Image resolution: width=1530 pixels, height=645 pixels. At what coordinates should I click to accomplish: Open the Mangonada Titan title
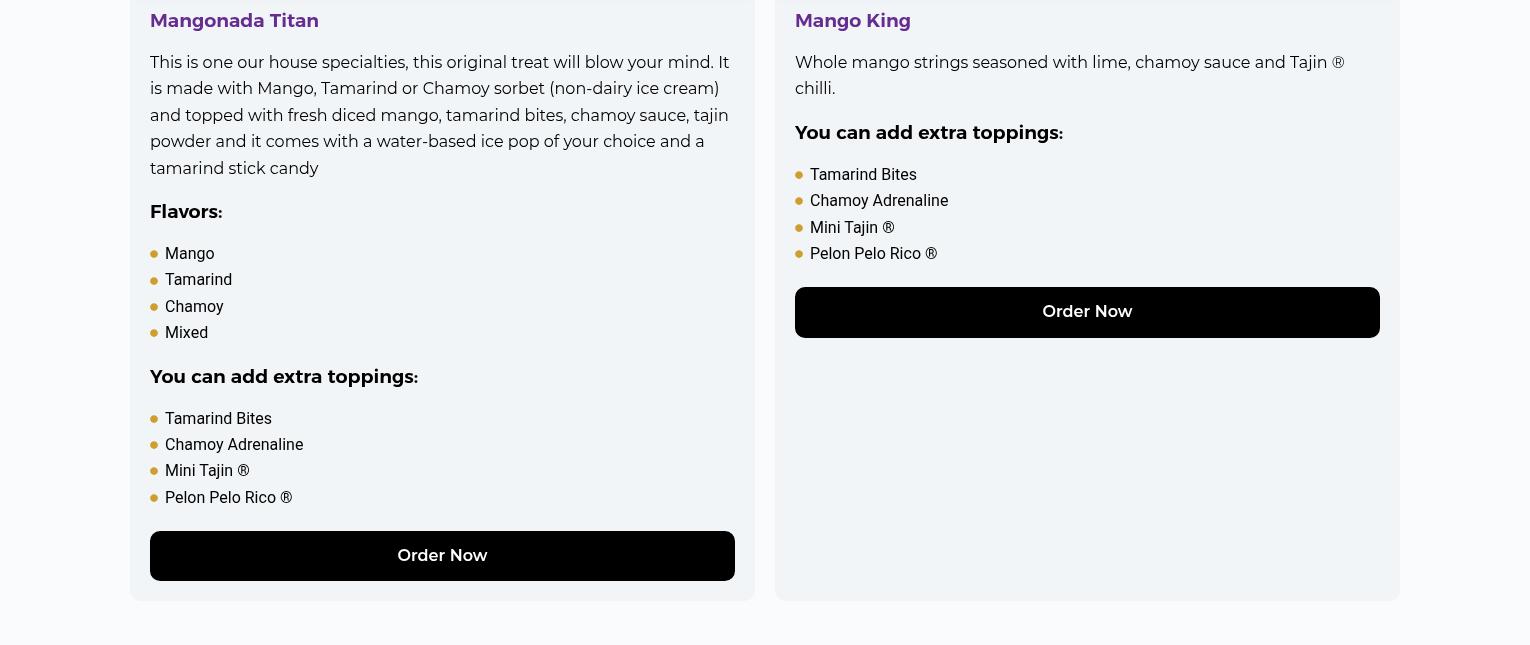pyautogui.click(x=234, y=21)
